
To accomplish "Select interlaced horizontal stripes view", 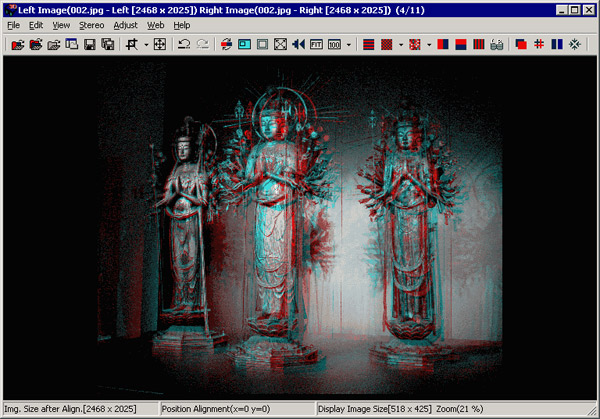I will [368, 44].
